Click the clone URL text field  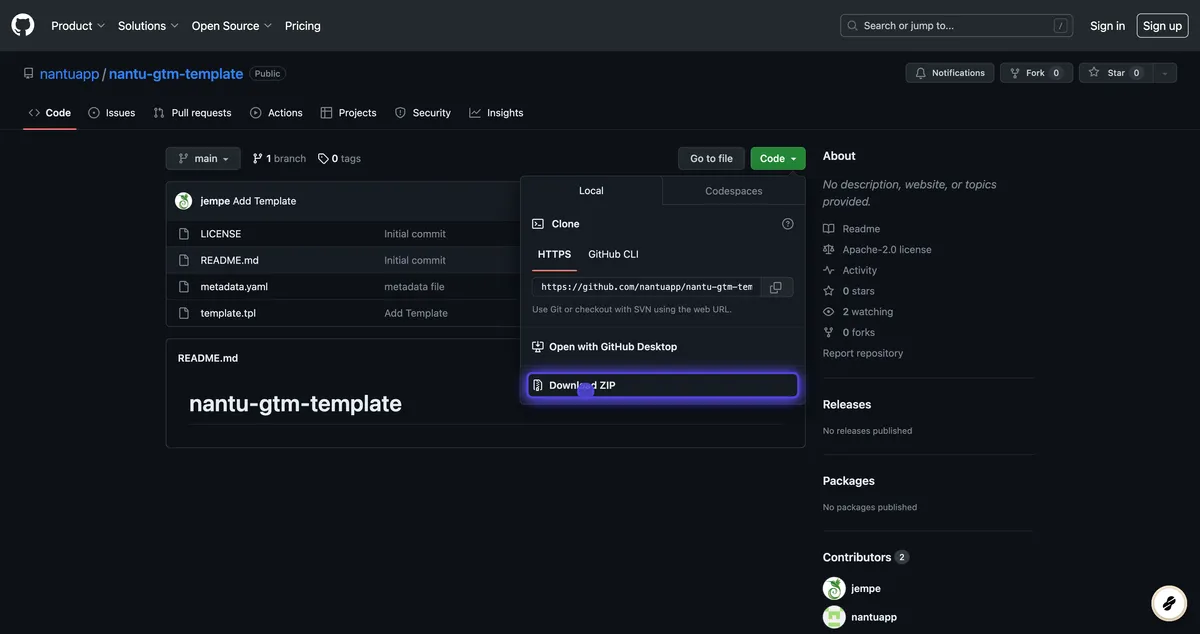tap(647, 287)
